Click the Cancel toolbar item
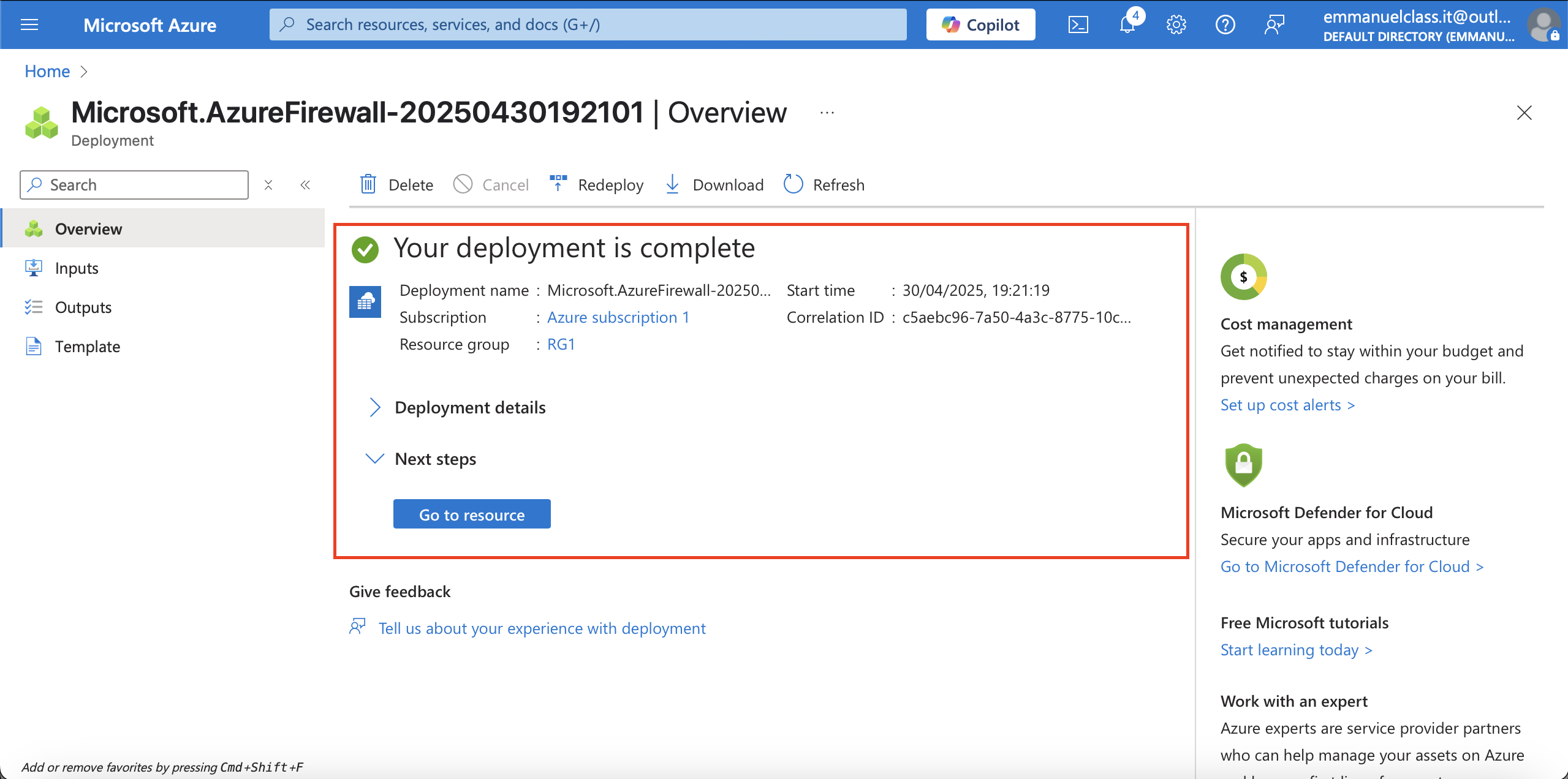 [x=491, y=185]
